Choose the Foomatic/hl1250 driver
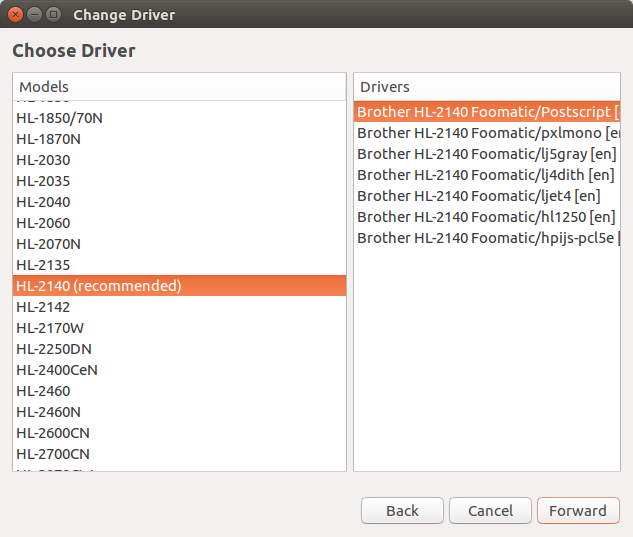This screenshot has width=633, height=537. 487,217
